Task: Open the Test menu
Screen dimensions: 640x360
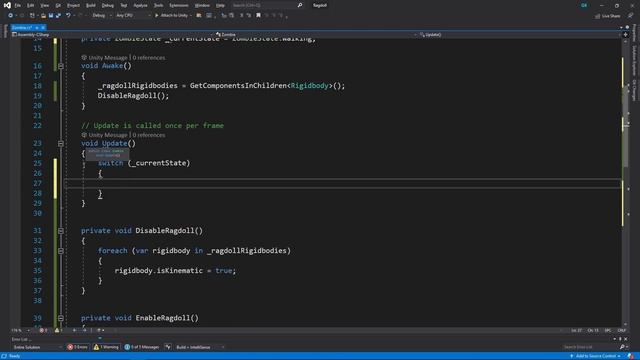Action: (x=124, y=5)
